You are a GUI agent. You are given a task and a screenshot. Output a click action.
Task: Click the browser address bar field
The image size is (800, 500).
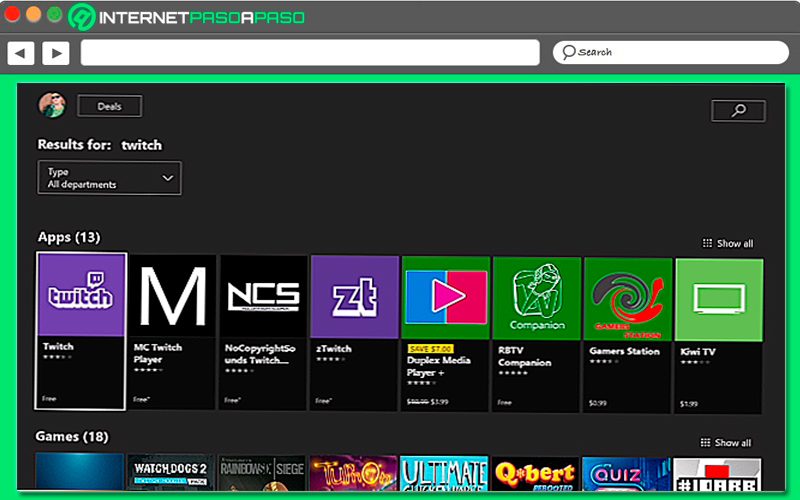(310, 53)
